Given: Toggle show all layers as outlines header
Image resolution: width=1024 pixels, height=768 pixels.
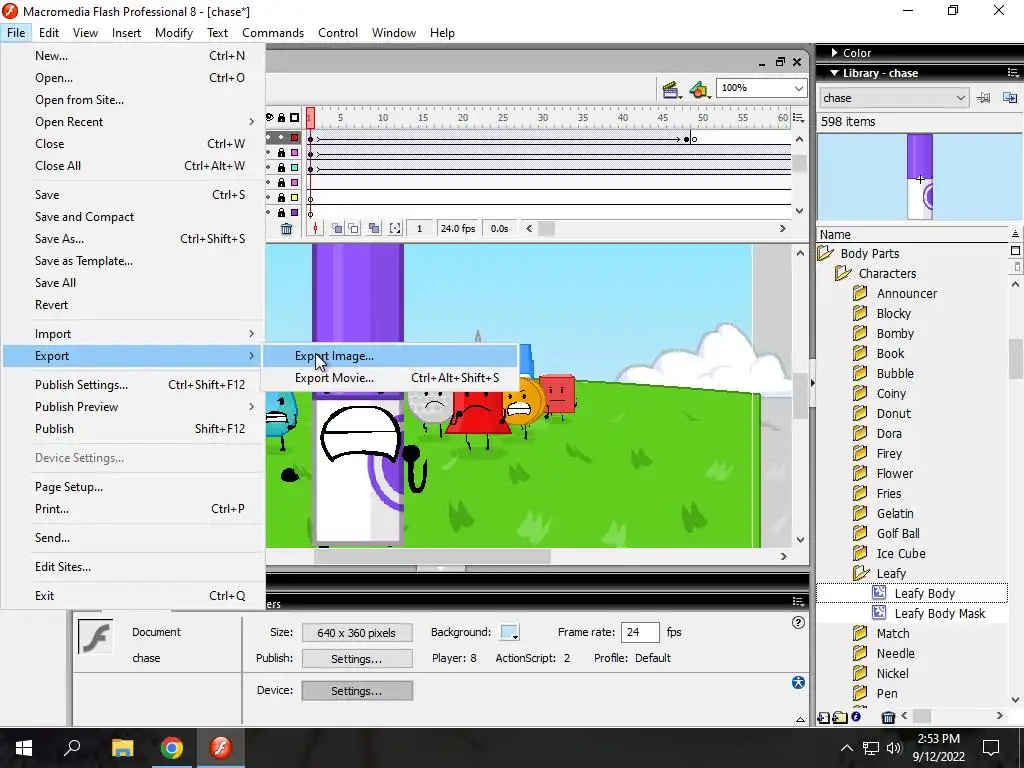Looking at the screenshot, I should 295,118.
